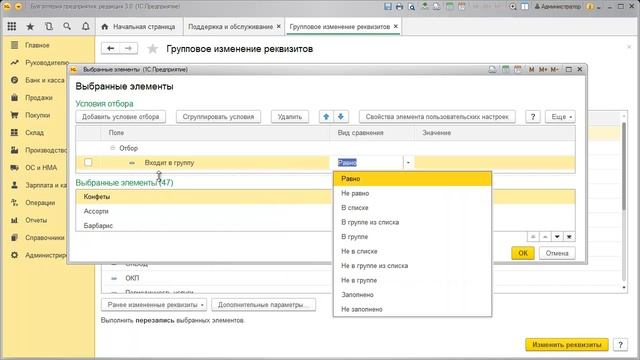Click the forward navigation arrow
This screenshot has width=640, height=360.
128,49
